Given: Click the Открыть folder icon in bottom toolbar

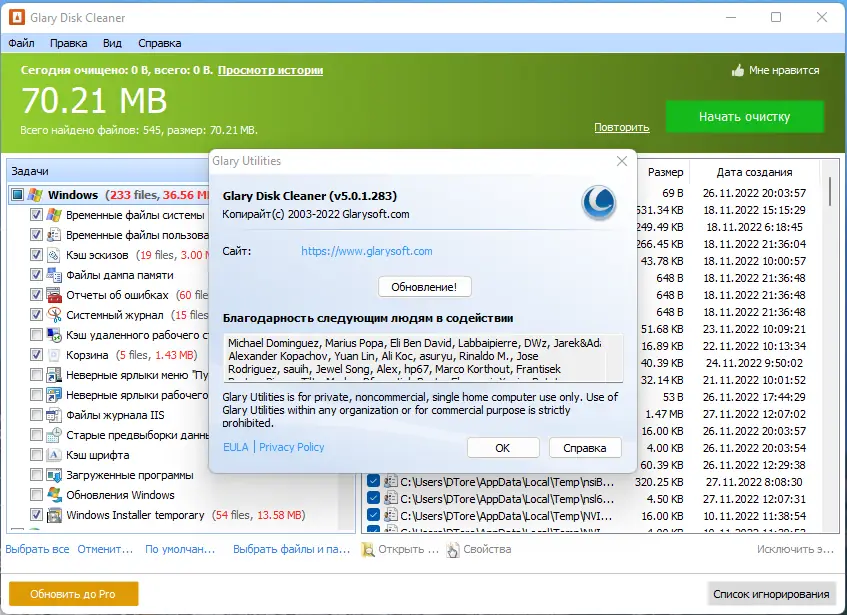Looking at the screenshot, I should point(368,550).
